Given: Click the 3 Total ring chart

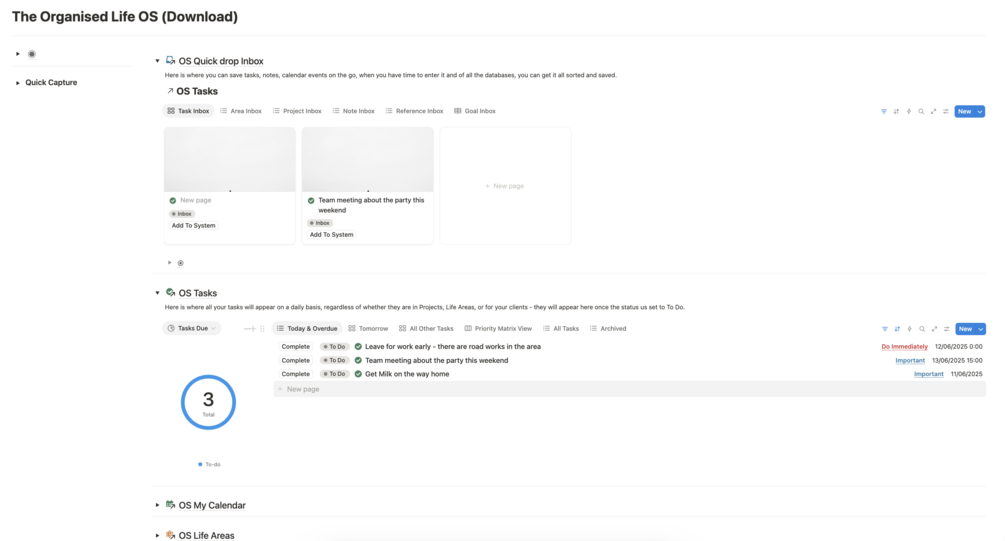Looking at the screenshot, I should 208,402.
